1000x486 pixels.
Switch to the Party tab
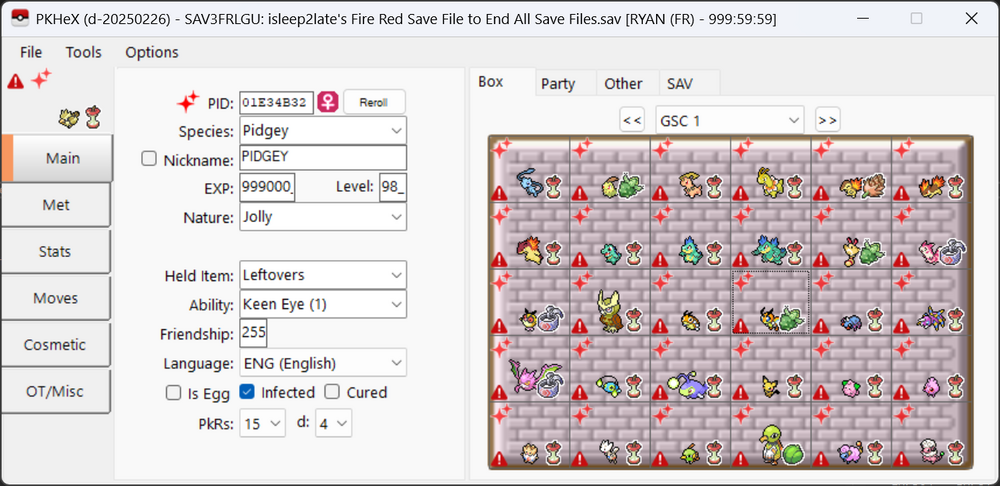(x=558, y=84)
